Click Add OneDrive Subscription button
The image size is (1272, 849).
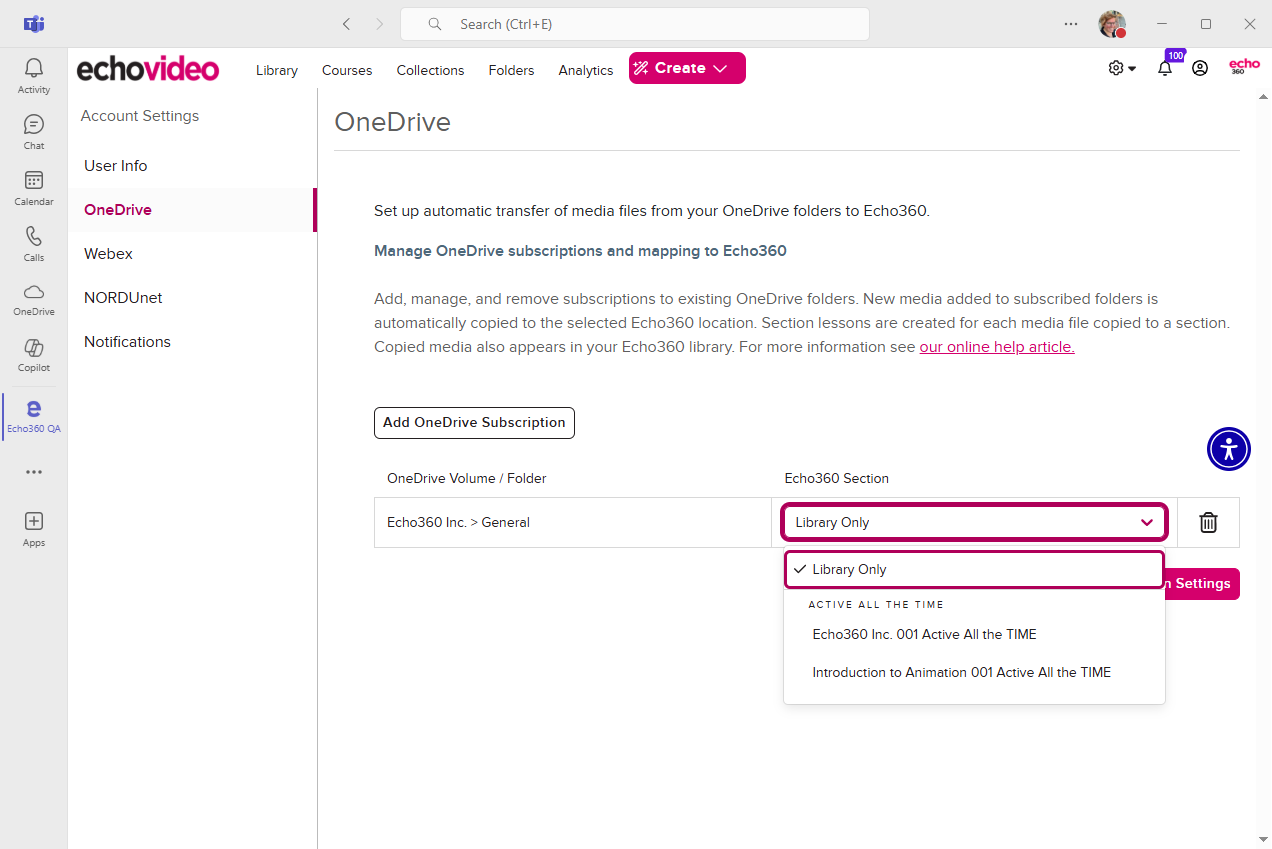click(x=474, y=422)
